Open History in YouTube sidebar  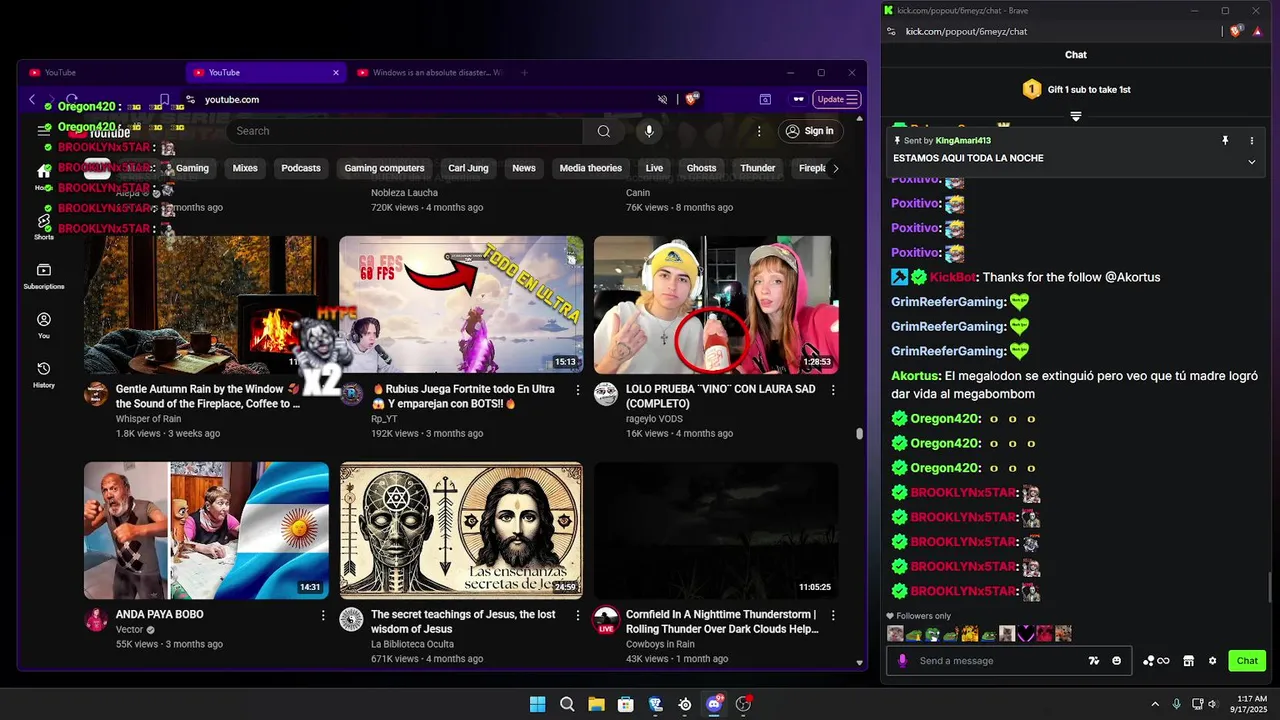[44, 375]
